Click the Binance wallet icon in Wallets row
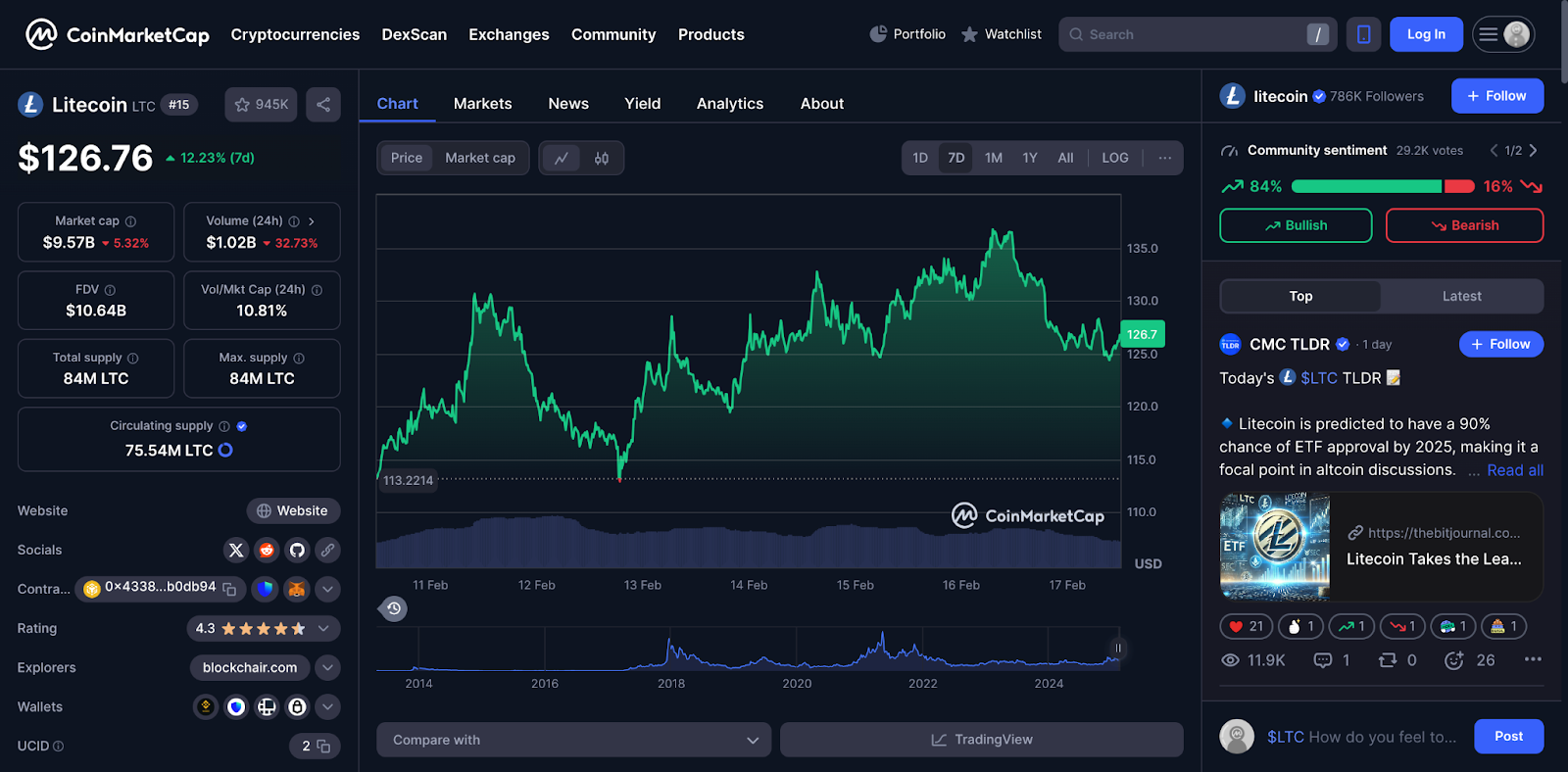 tap(206, 706)
